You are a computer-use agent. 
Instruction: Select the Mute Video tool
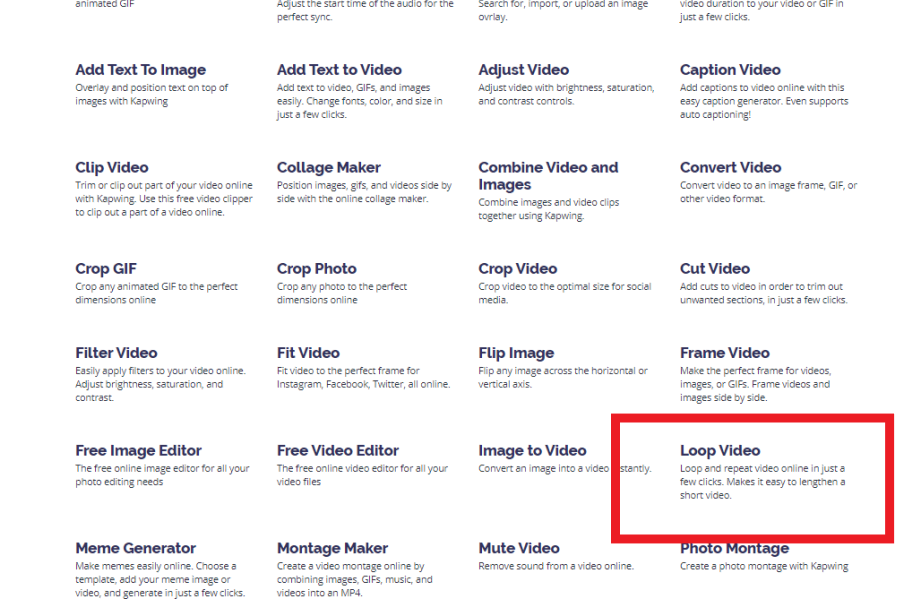click(519, 547)
